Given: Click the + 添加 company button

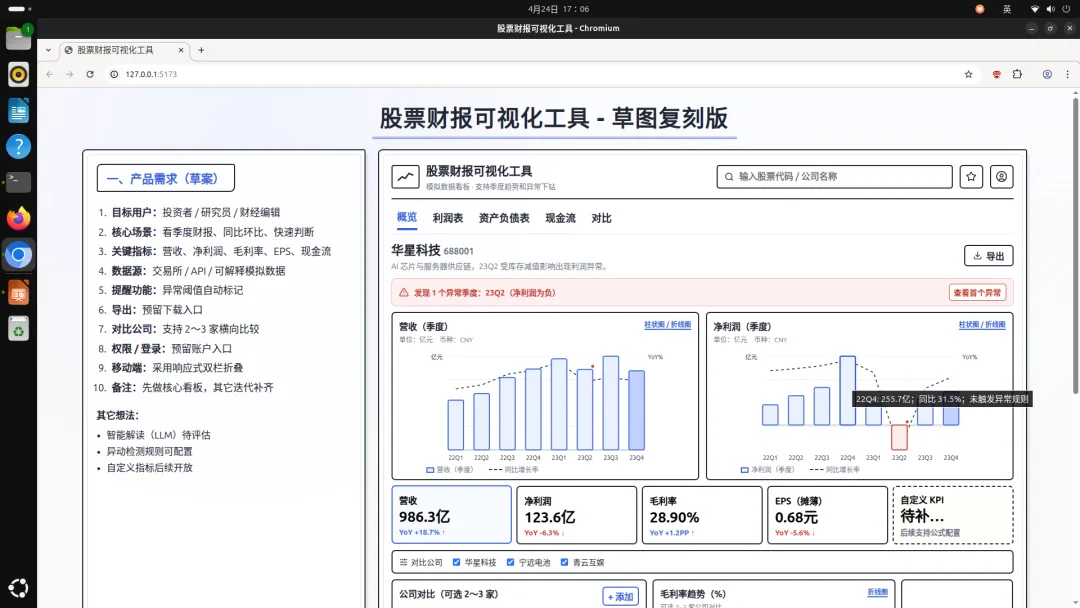Looking at the screenshot, I should (621, 597).
